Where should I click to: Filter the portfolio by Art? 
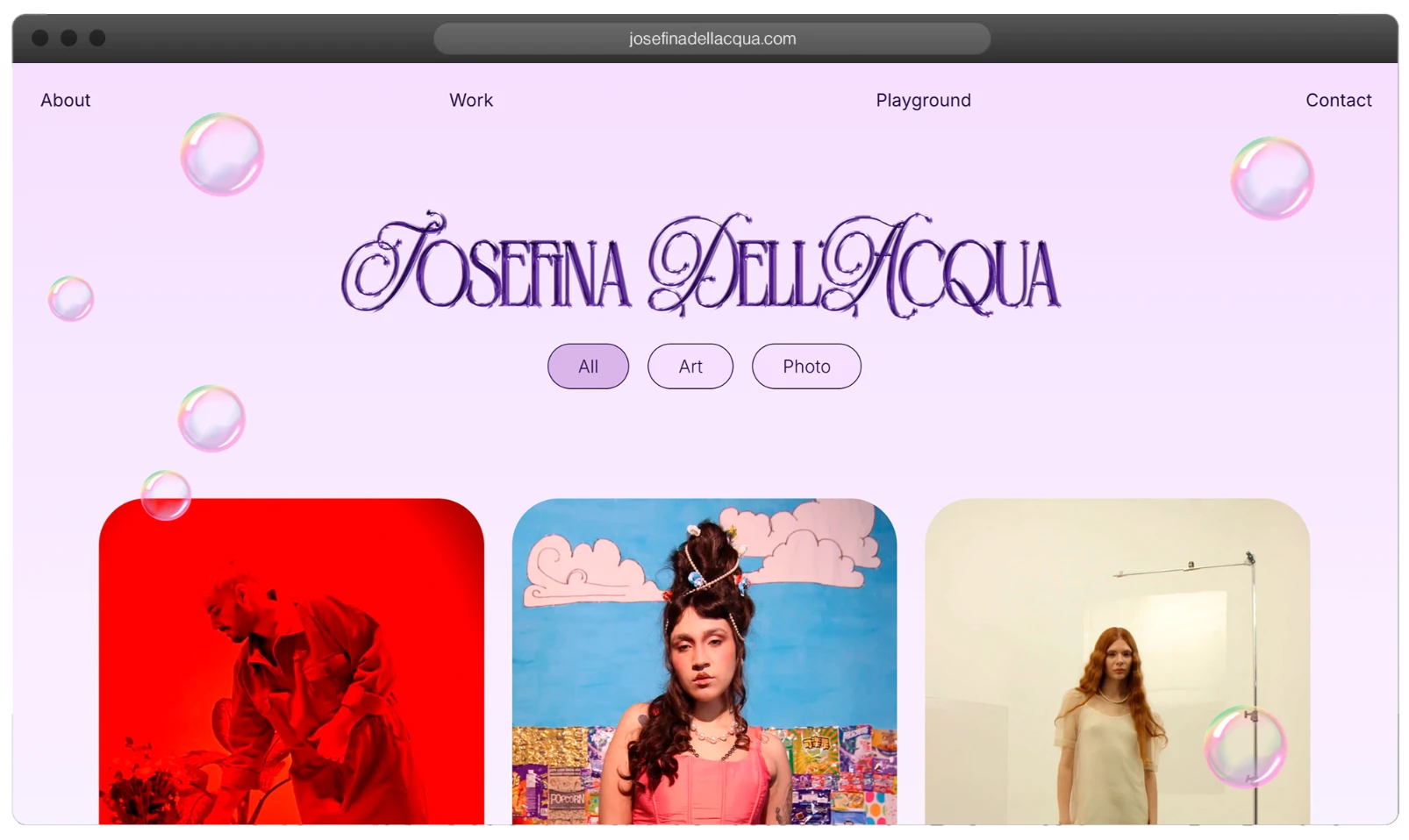tap(690, 366)
